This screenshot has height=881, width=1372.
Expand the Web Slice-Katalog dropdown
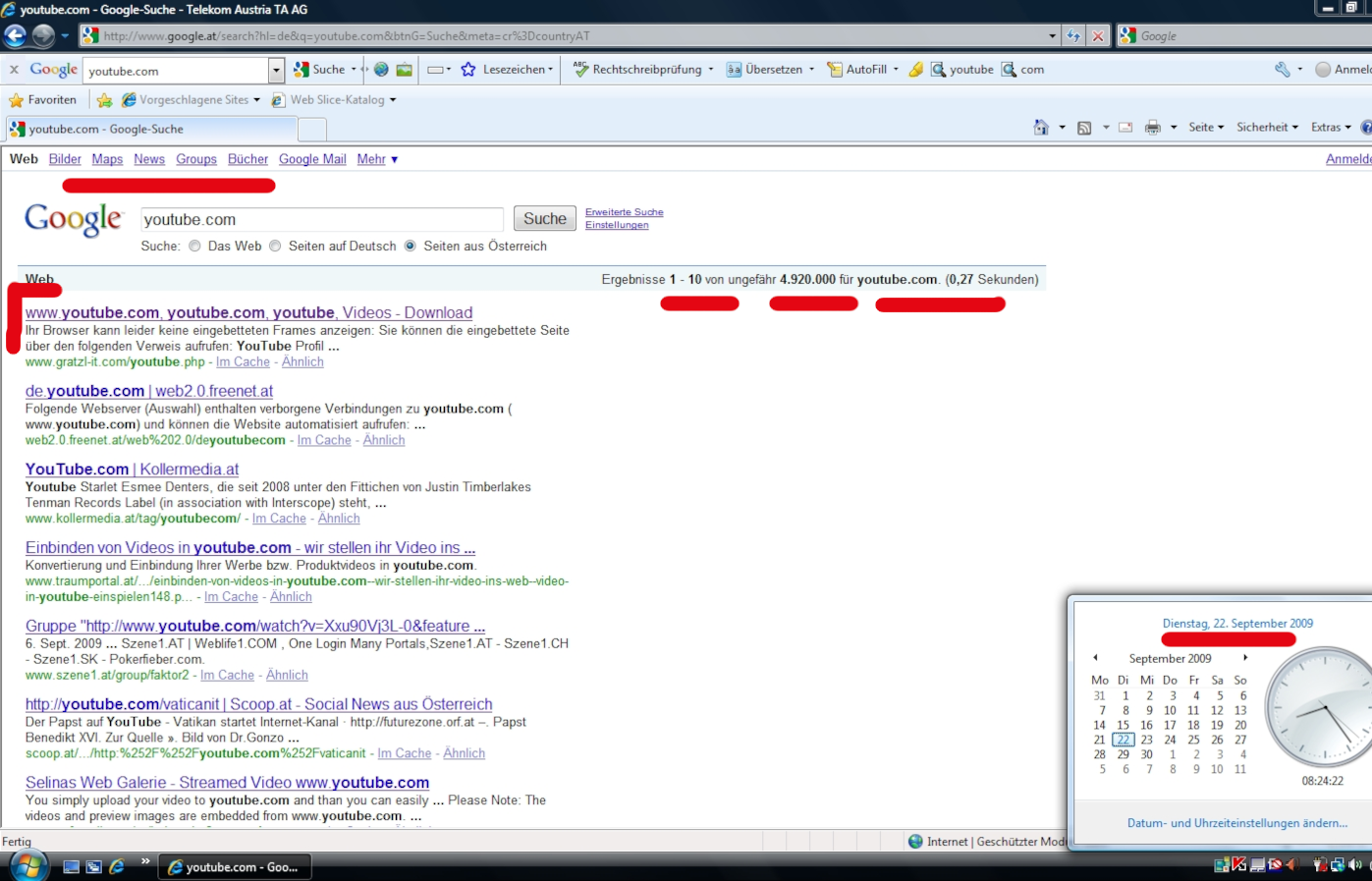[x=393, y=100]
